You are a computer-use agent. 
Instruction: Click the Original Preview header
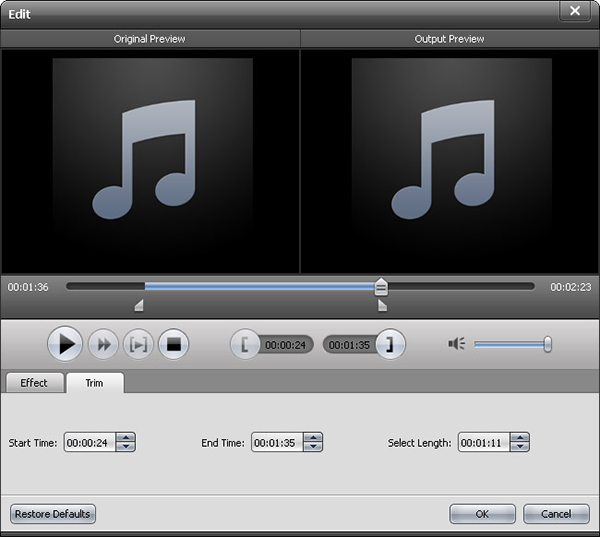tap(150, 39)
